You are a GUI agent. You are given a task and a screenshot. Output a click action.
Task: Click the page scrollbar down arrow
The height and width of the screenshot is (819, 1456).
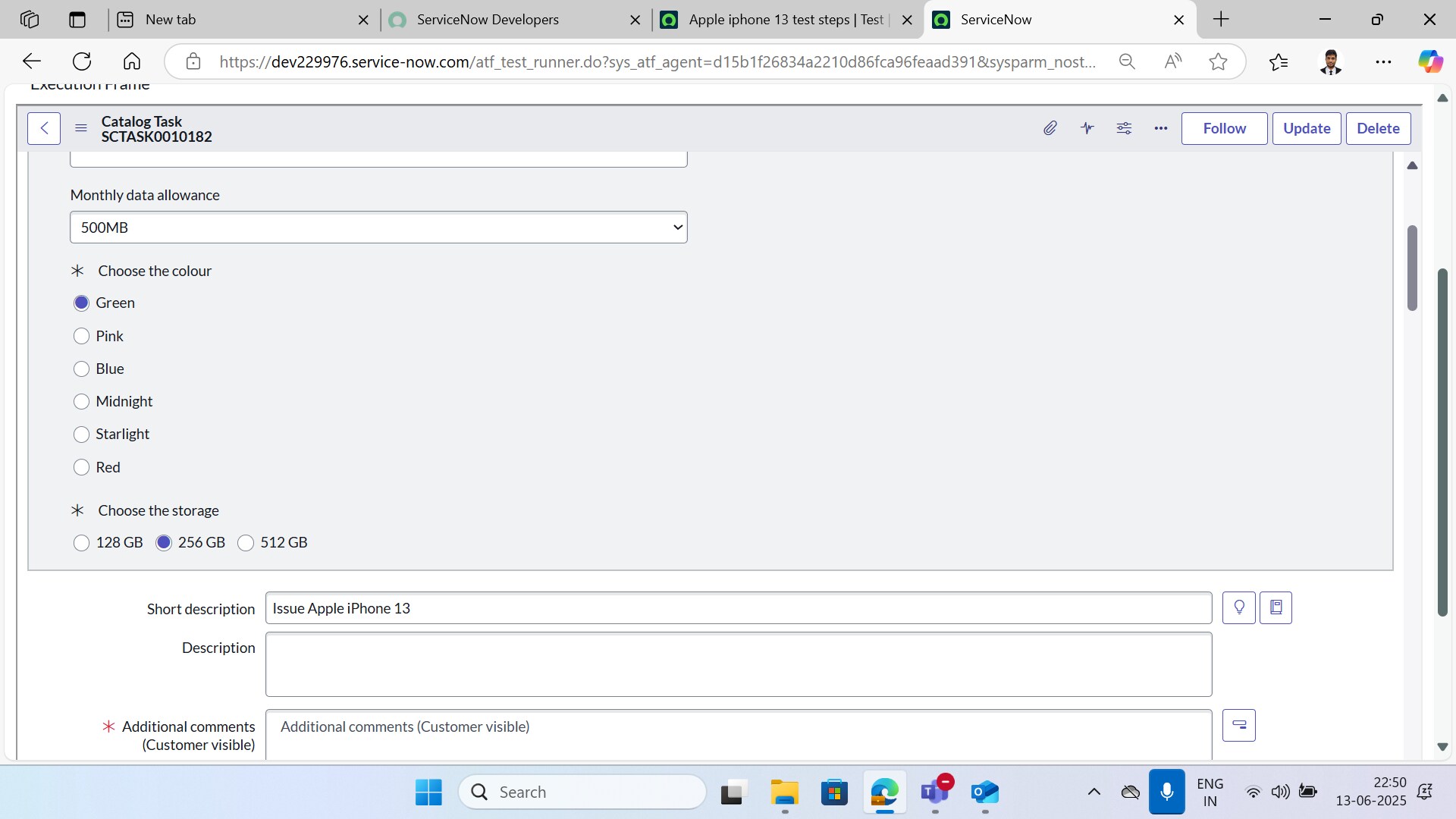(1442, 747)
